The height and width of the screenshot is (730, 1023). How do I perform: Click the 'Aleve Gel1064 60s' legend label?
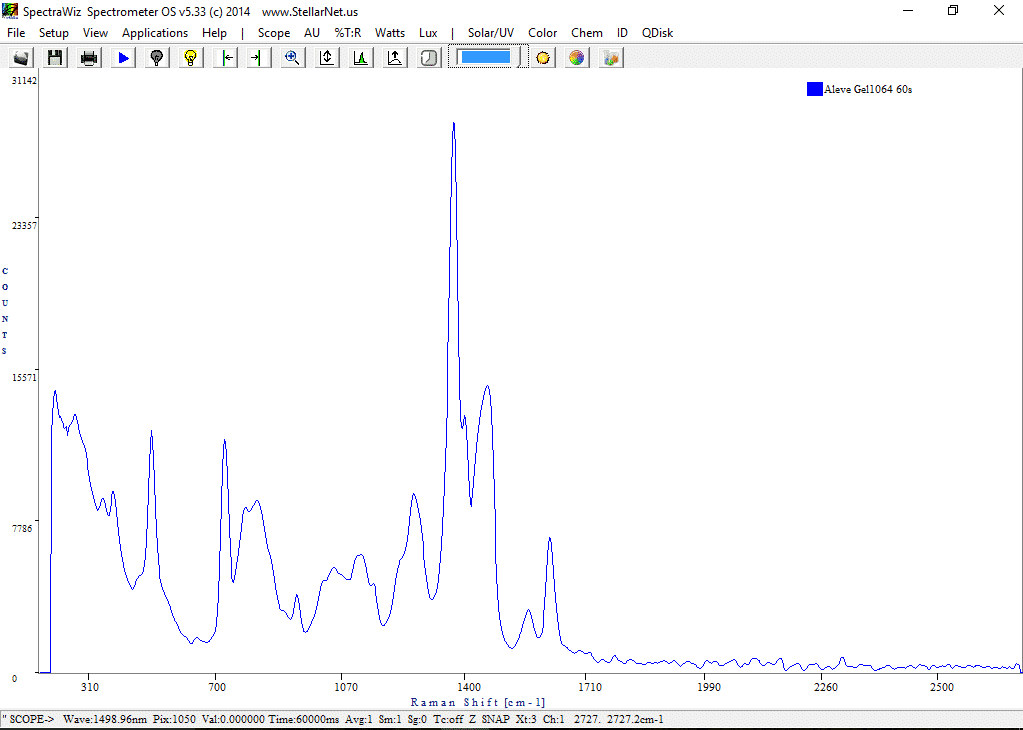(868, 89)
